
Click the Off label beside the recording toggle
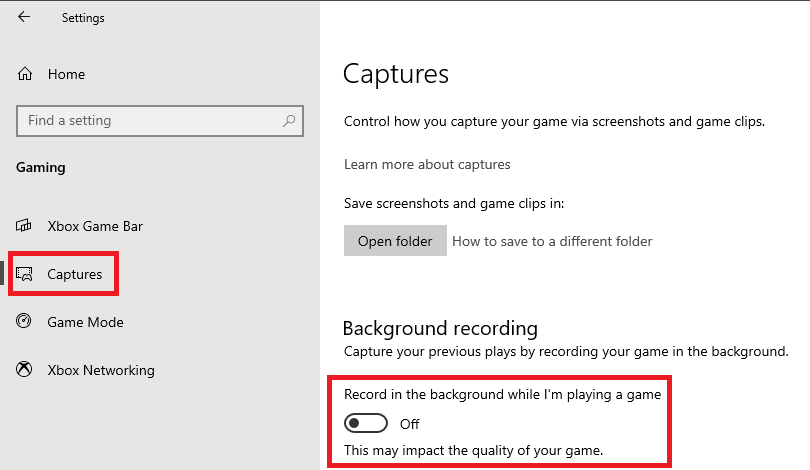[410, 425]
